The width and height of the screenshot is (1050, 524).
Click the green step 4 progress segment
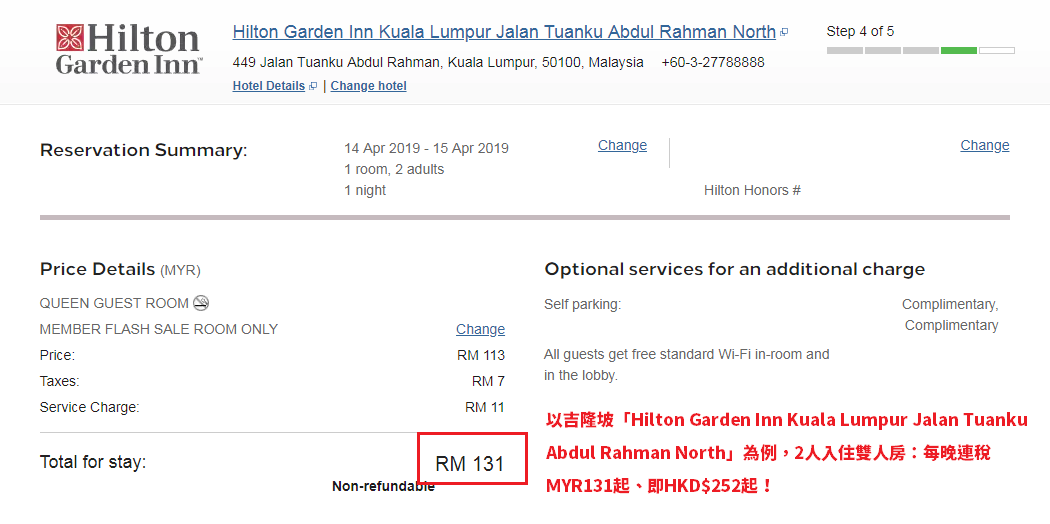point(958,50)
